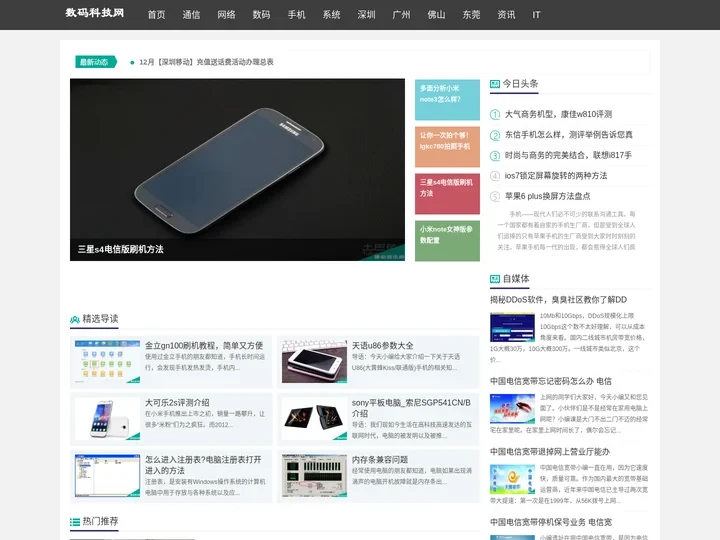This screenshot has height=540, width=720.
Task: Open the 深圳 nav link
Action: pyautogui.click(x=366, y=15)
